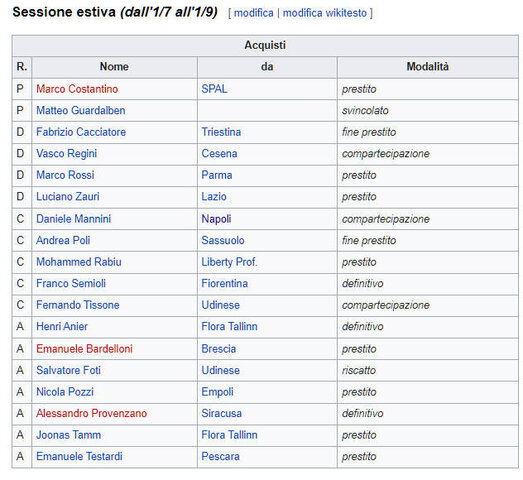
Task: Open the 'modifica wikitesto' link
Action: tap(325, 13)
